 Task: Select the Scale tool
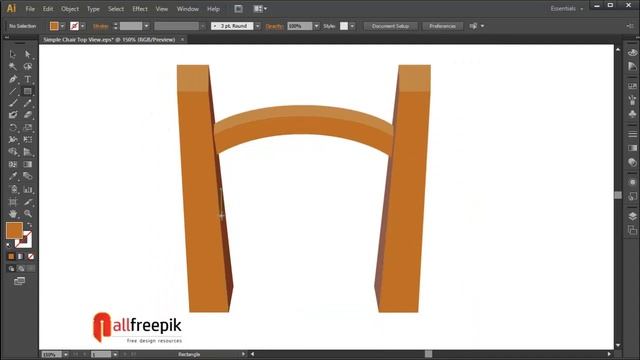click(28, 127)
